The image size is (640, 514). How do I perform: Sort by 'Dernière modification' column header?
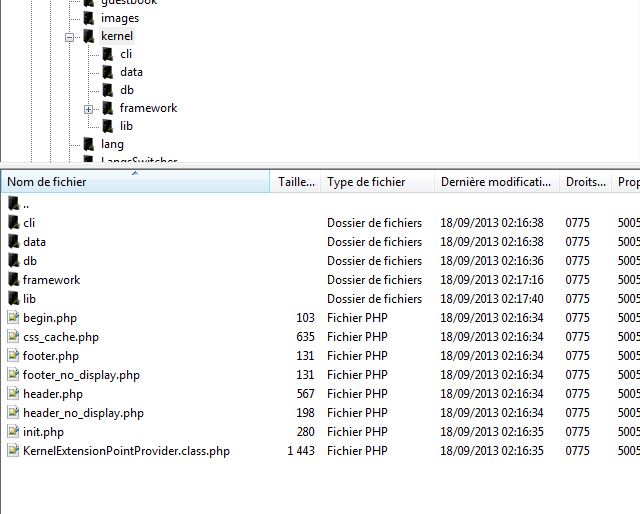tap(495, 182)
